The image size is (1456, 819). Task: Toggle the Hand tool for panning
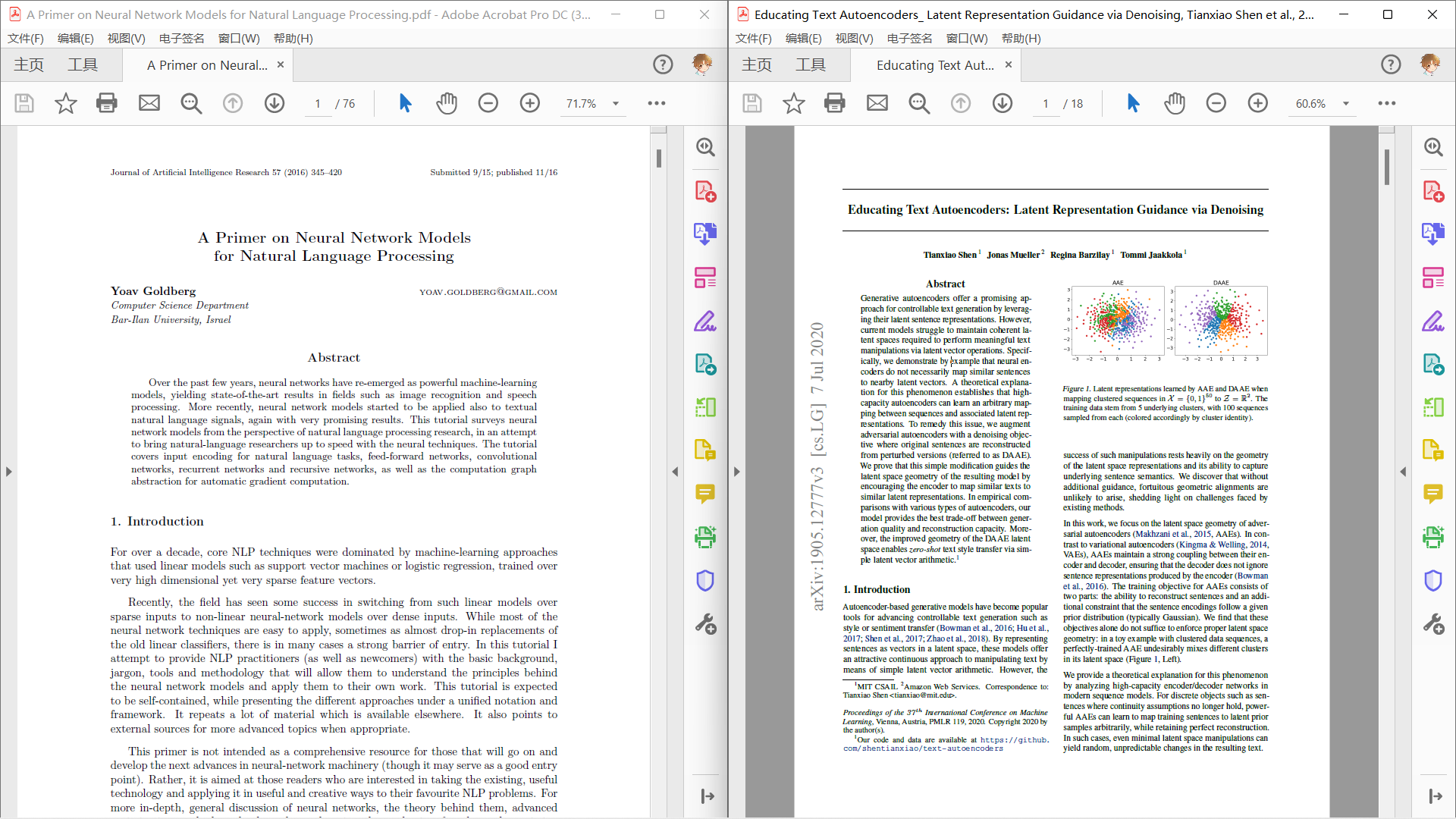pyautogui.click(x=447, y=103)
